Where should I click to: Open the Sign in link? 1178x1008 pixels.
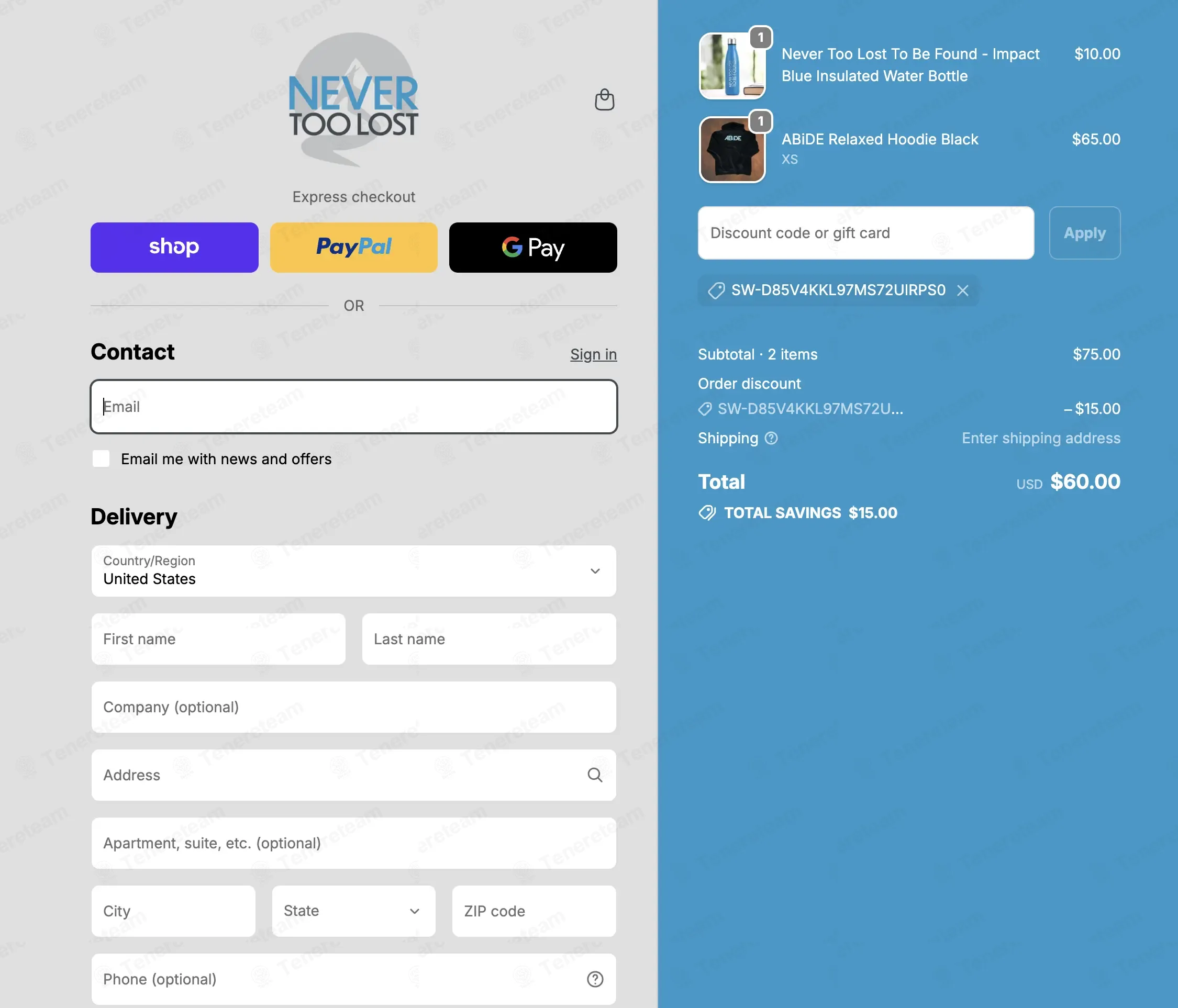pyautogui.click(x=593, y=354)
